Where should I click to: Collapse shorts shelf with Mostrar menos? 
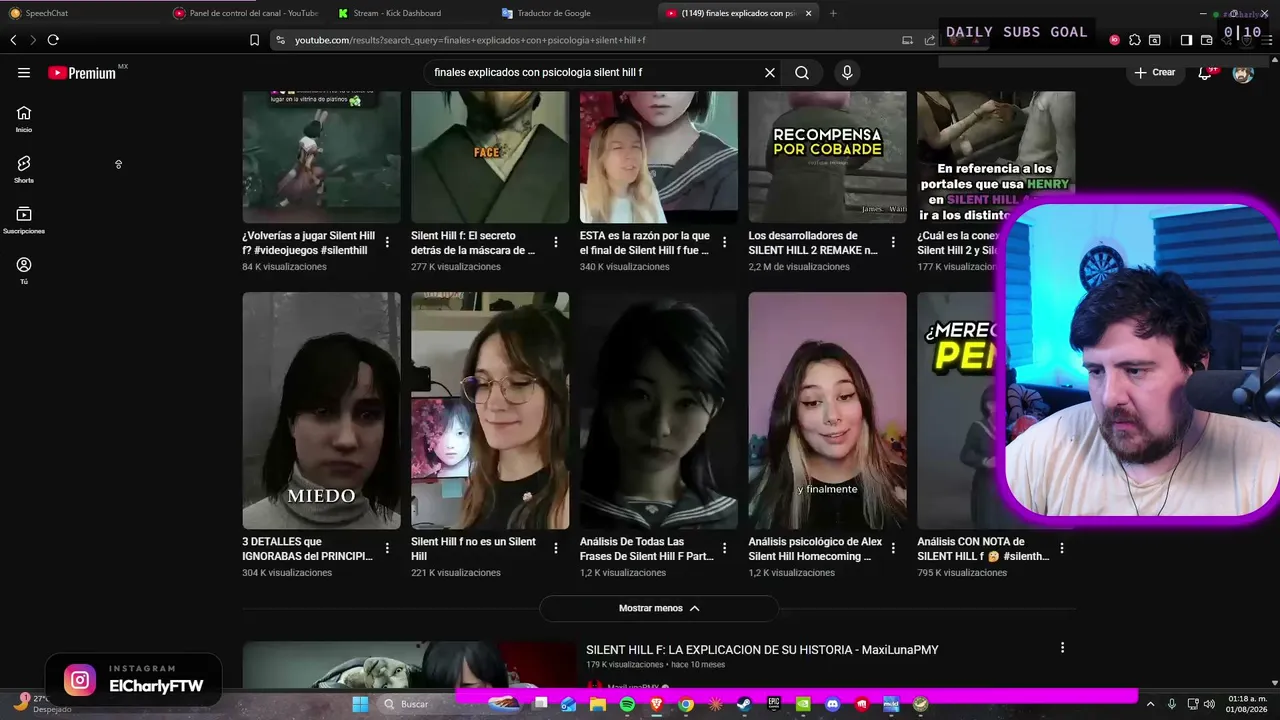[659, 608]
